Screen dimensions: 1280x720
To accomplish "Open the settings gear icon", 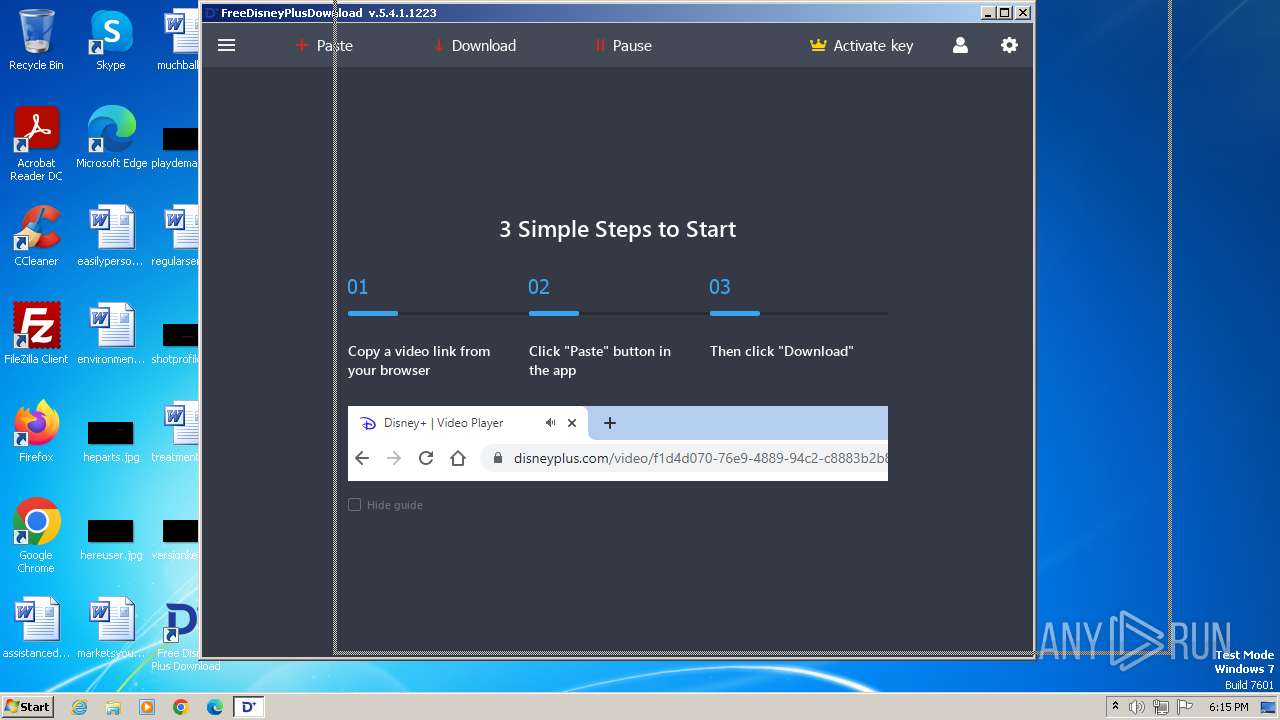I will (x=1009, y=45).
